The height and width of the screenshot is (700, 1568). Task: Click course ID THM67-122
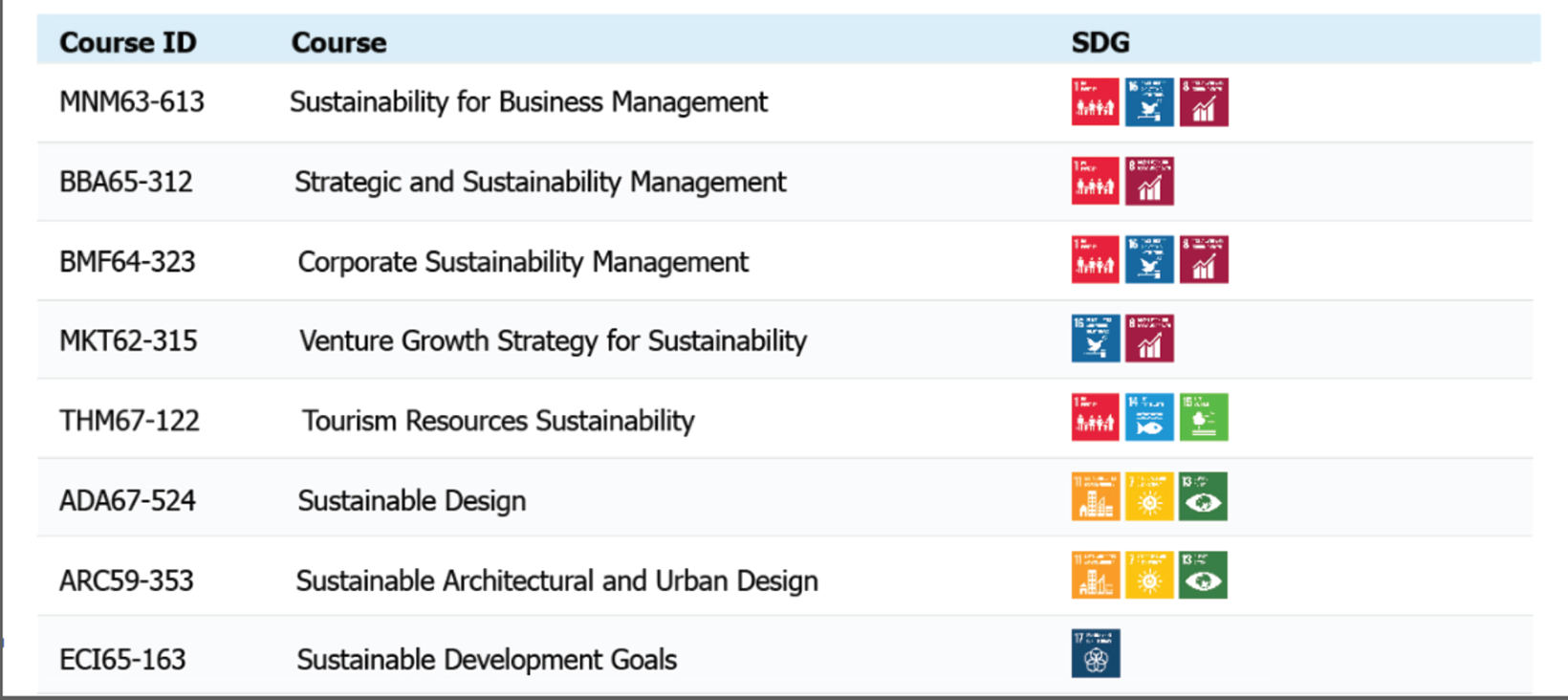tap(129, 421)
